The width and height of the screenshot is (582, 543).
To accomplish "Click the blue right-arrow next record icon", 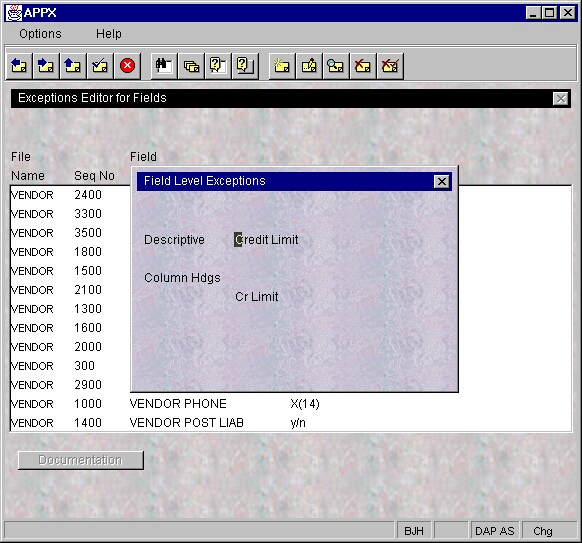I will tap(46, 66).
